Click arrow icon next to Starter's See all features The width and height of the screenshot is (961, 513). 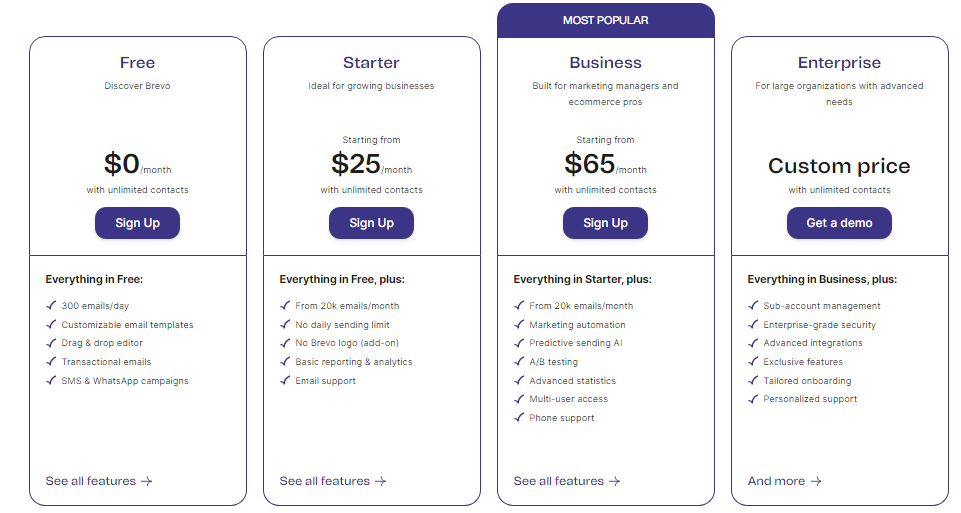point(381,482)
